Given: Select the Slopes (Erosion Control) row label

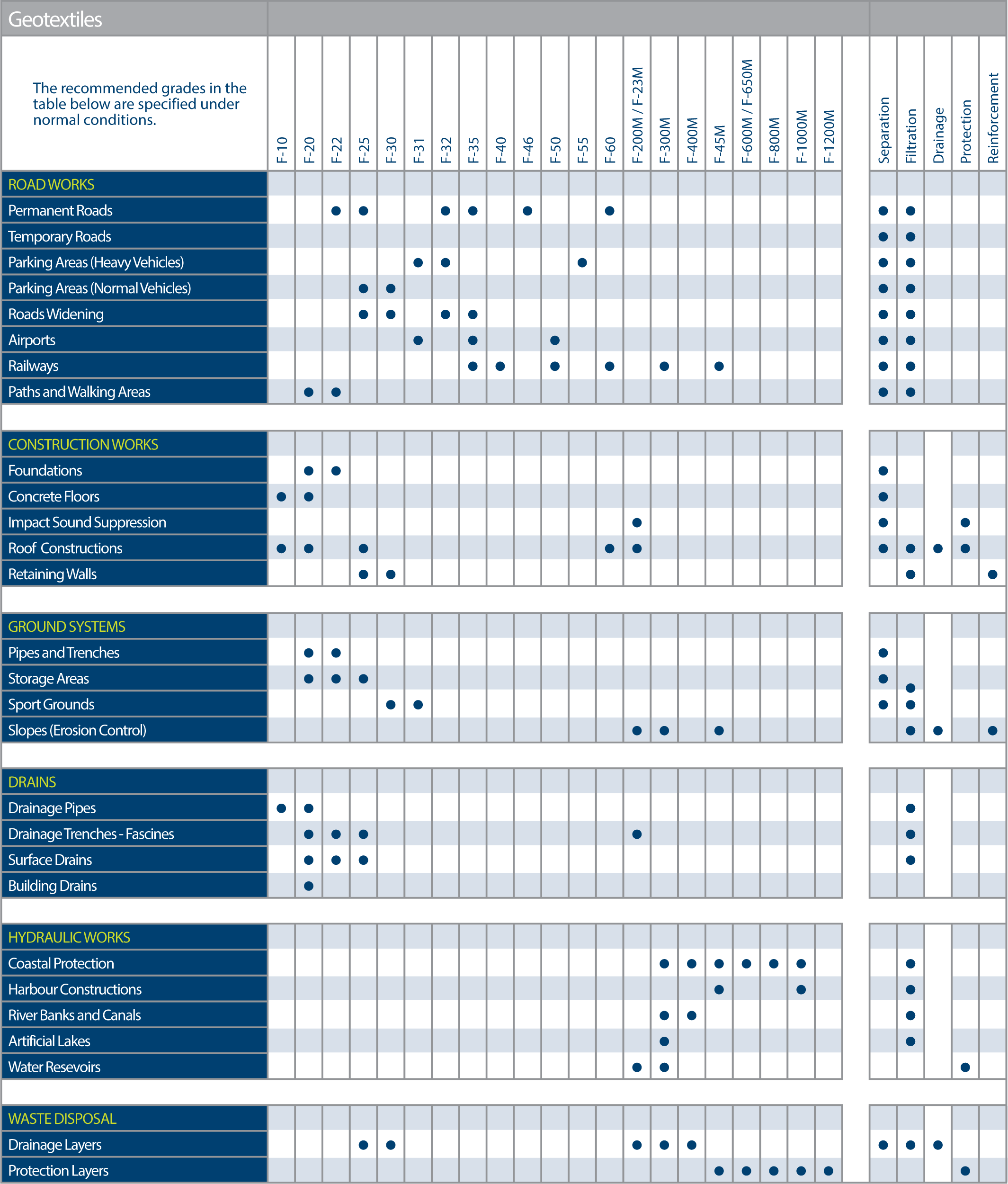Looking at the screenshot, I should 77,730.
